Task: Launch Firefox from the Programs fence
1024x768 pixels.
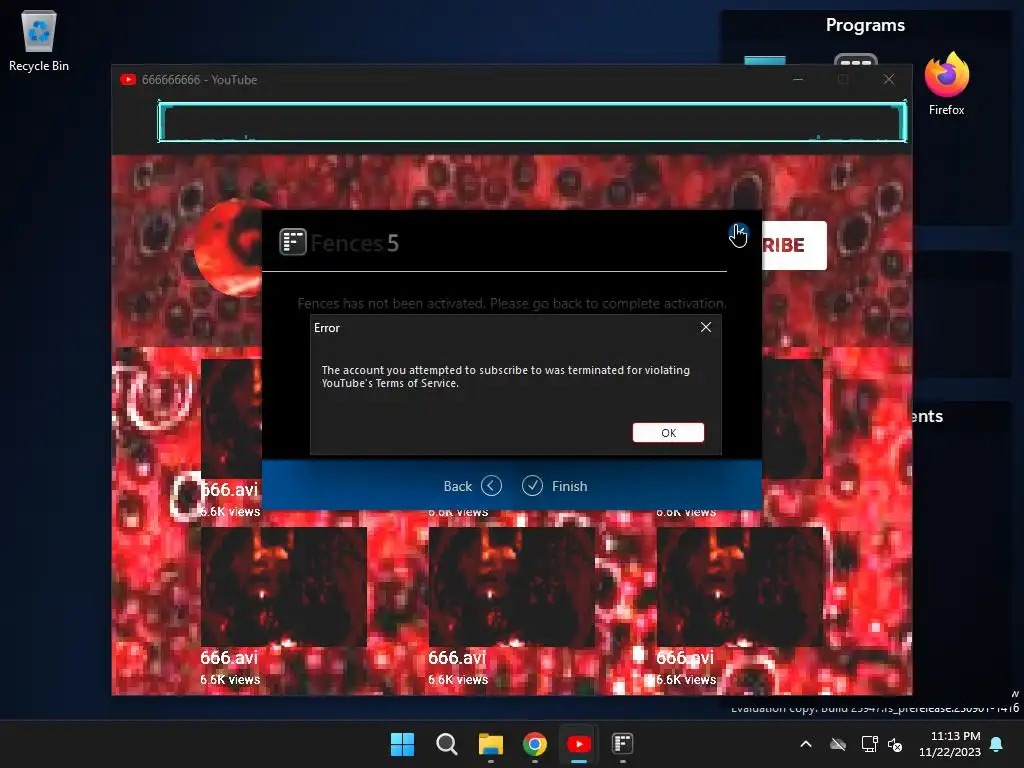Action: (946, 84)
